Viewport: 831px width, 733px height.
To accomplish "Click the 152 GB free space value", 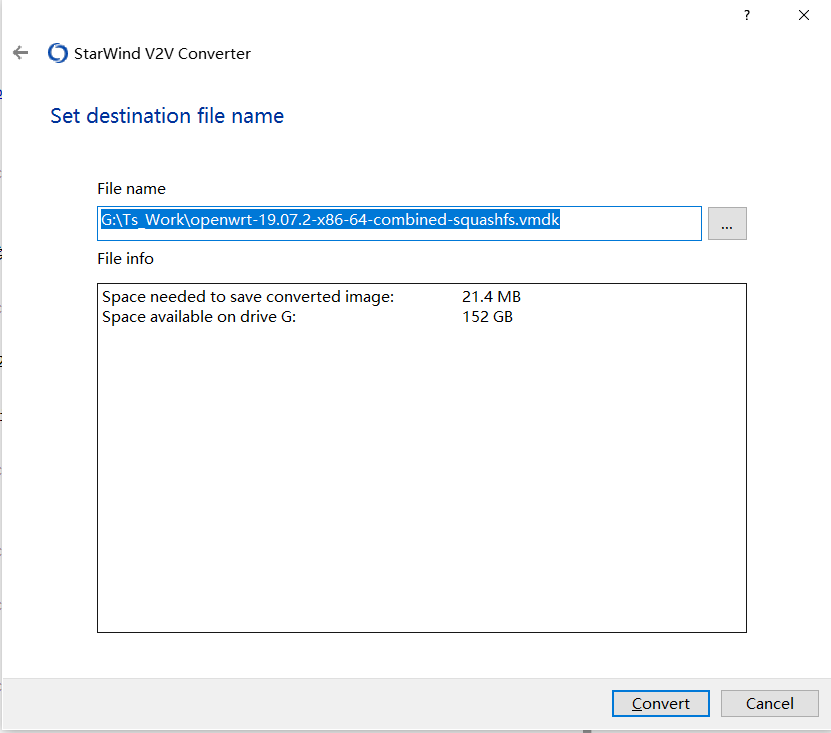I will (x=487, y=317).
